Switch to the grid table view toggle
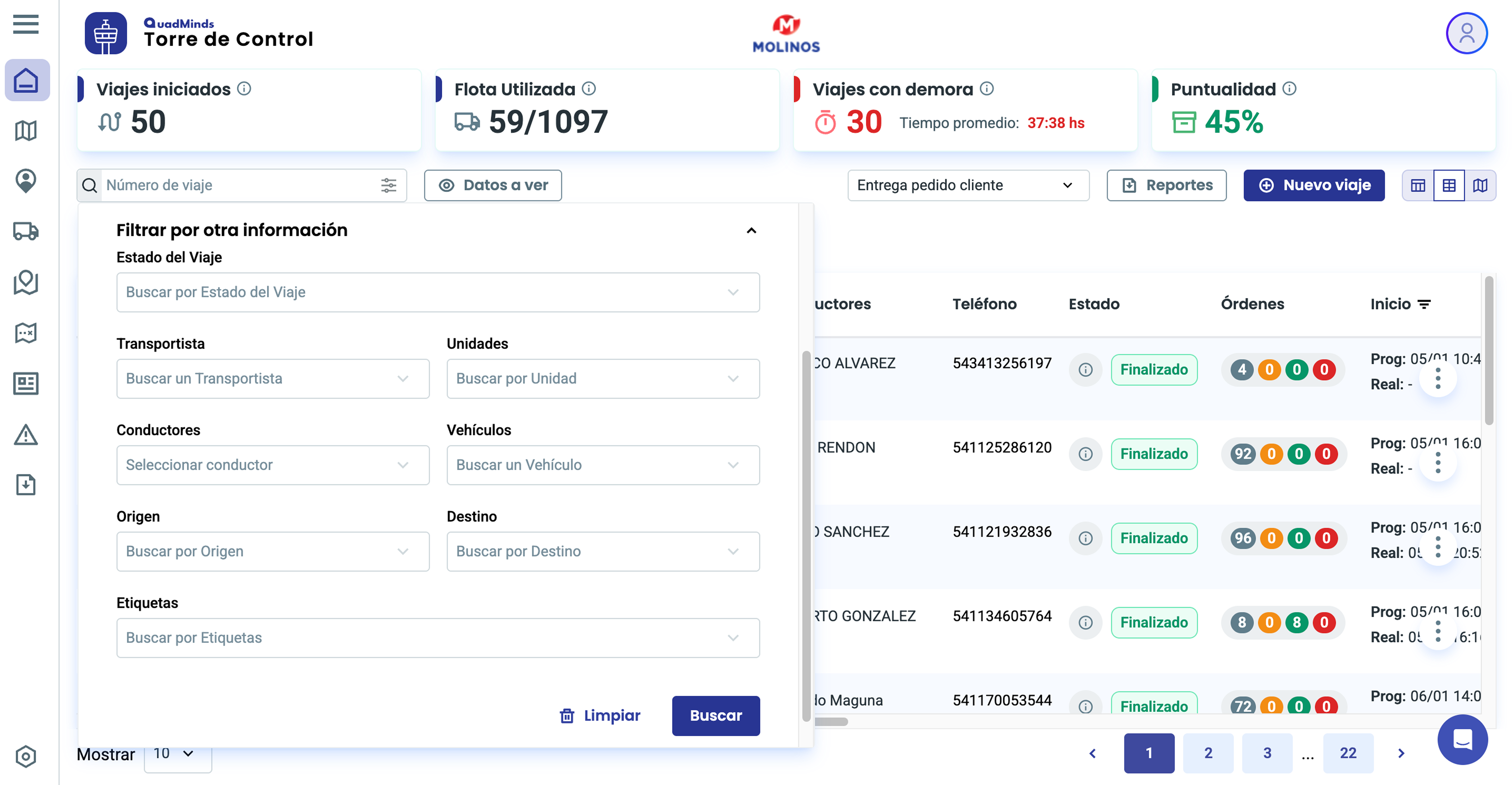This screenshot has height=785, width=1512. click(1449, 185)
